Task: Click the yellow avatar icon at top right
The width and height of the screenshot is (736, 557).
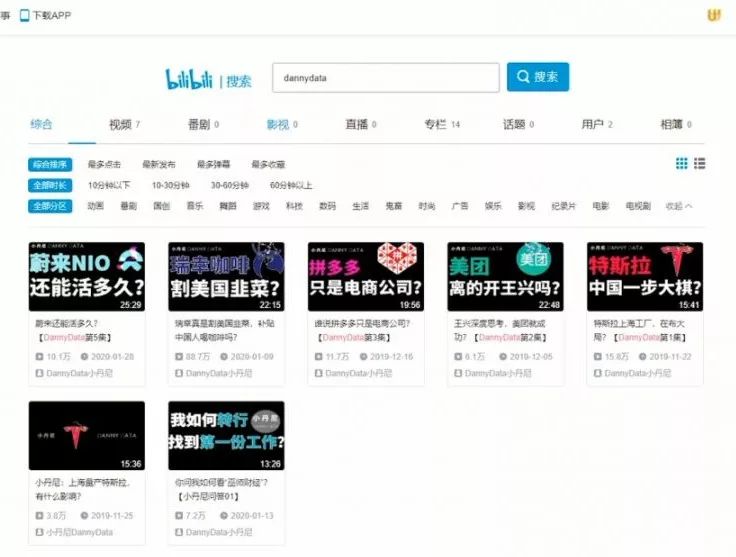Action: pos(714,15)
